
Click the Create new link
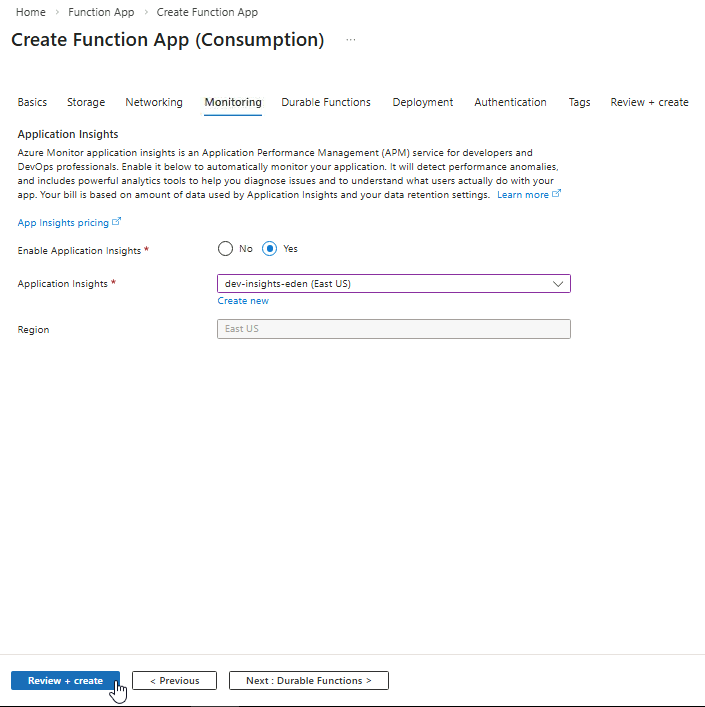tap(243, 301)
